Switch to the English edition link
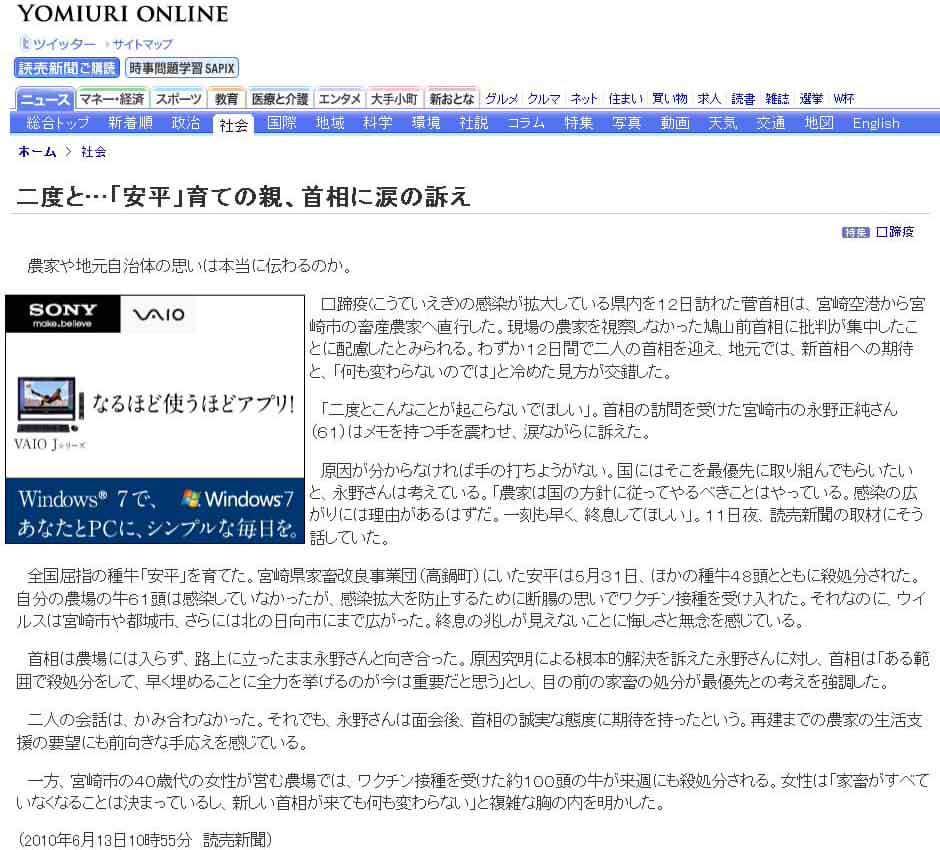The width and height of the screenshot is (940, 850). click(875, 123)
